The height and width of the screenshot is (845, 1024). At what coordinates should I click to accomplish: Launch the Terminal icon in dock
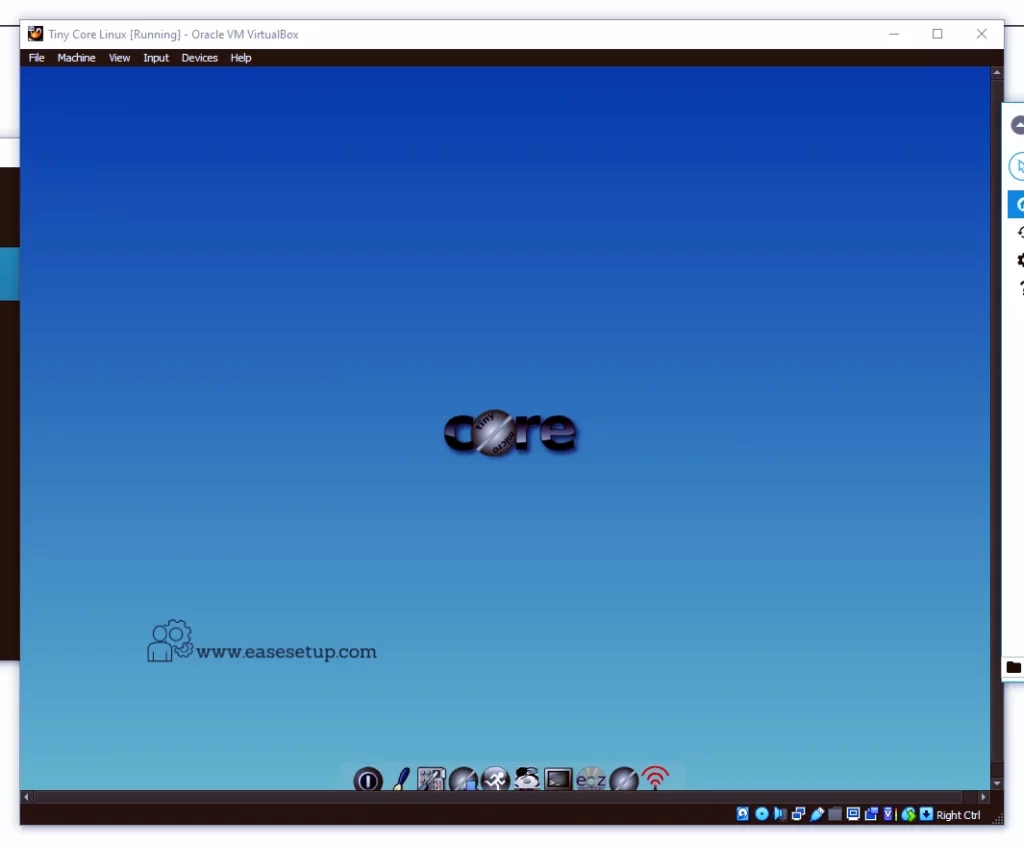(558, 779)
